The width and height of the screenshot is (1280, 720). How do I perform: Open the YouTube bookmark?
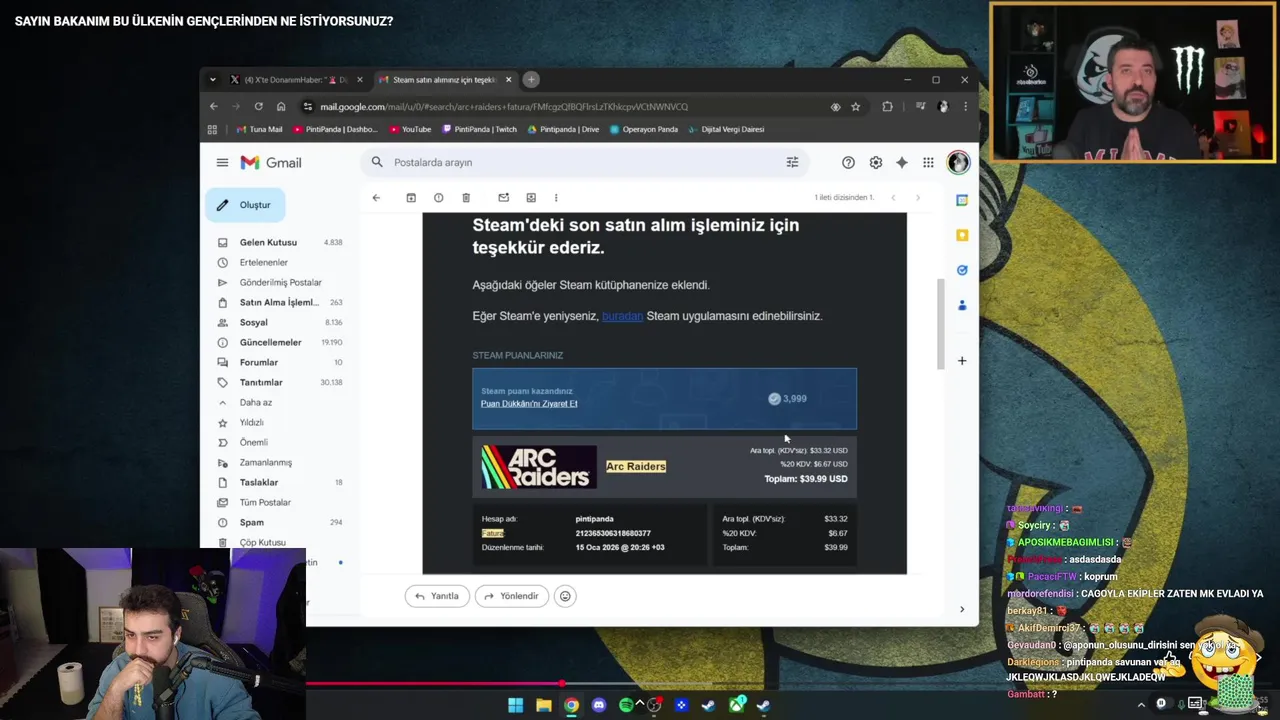pyautogui.click(x=410, y=129)
